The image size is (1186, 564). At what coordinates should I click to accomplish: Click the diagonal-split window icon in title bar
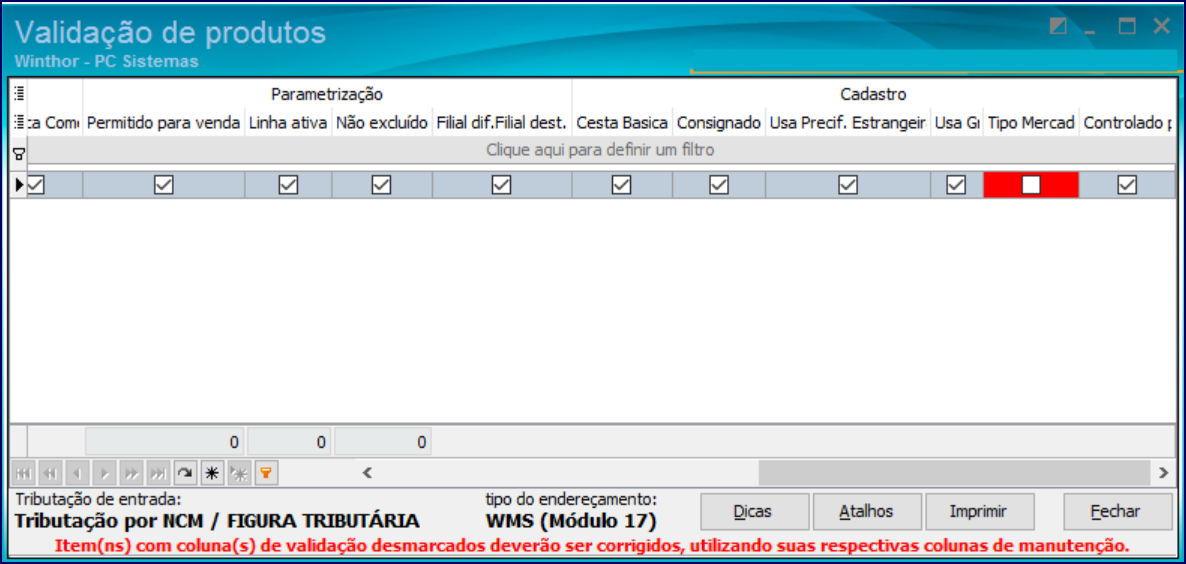click(1059, 27)
